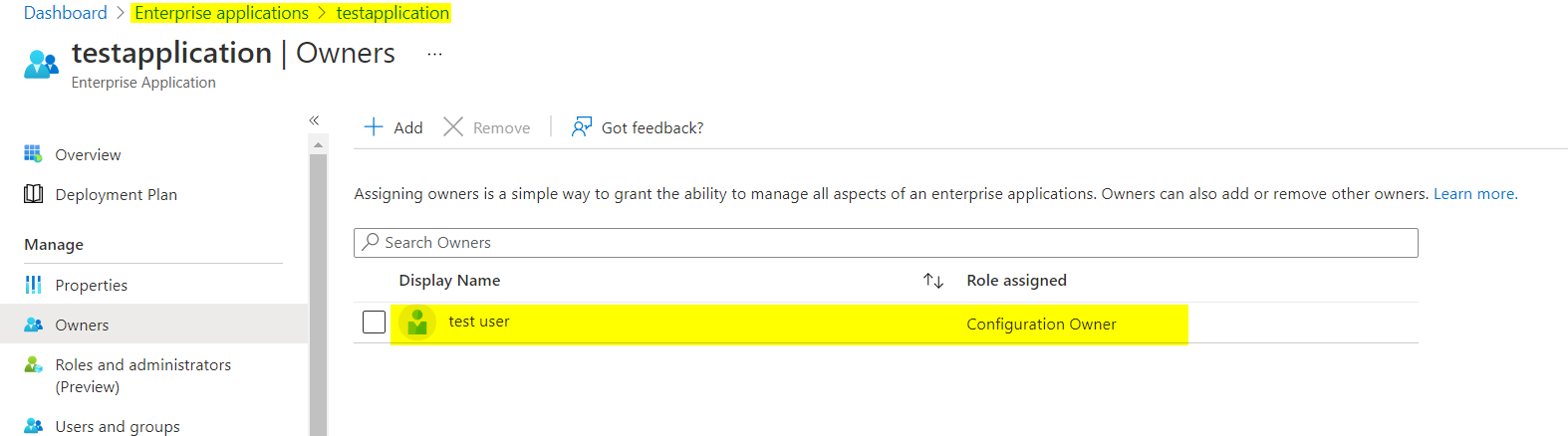Click the Overview grid icon in sidebar
Image resolution: width=1568 pixels, height=436 pixels.
tap(33, 154)
